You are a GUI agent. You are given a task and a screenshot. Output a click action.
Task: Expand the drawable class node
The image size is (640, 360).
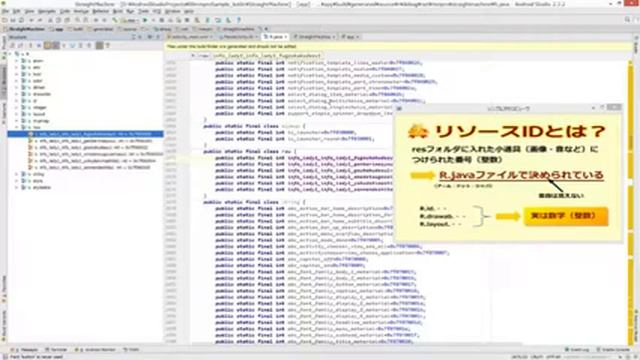[17, 94]
